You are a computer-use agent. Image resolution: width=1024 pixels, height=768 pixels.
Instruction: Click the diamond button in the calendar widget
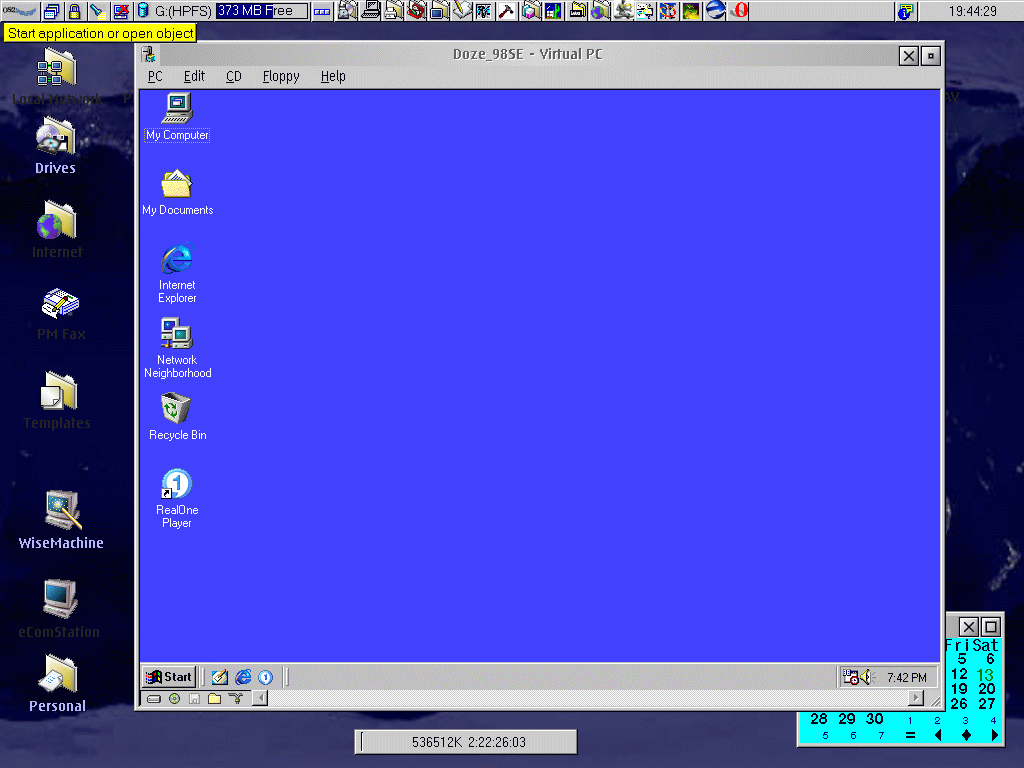click(x=967, y=735)
